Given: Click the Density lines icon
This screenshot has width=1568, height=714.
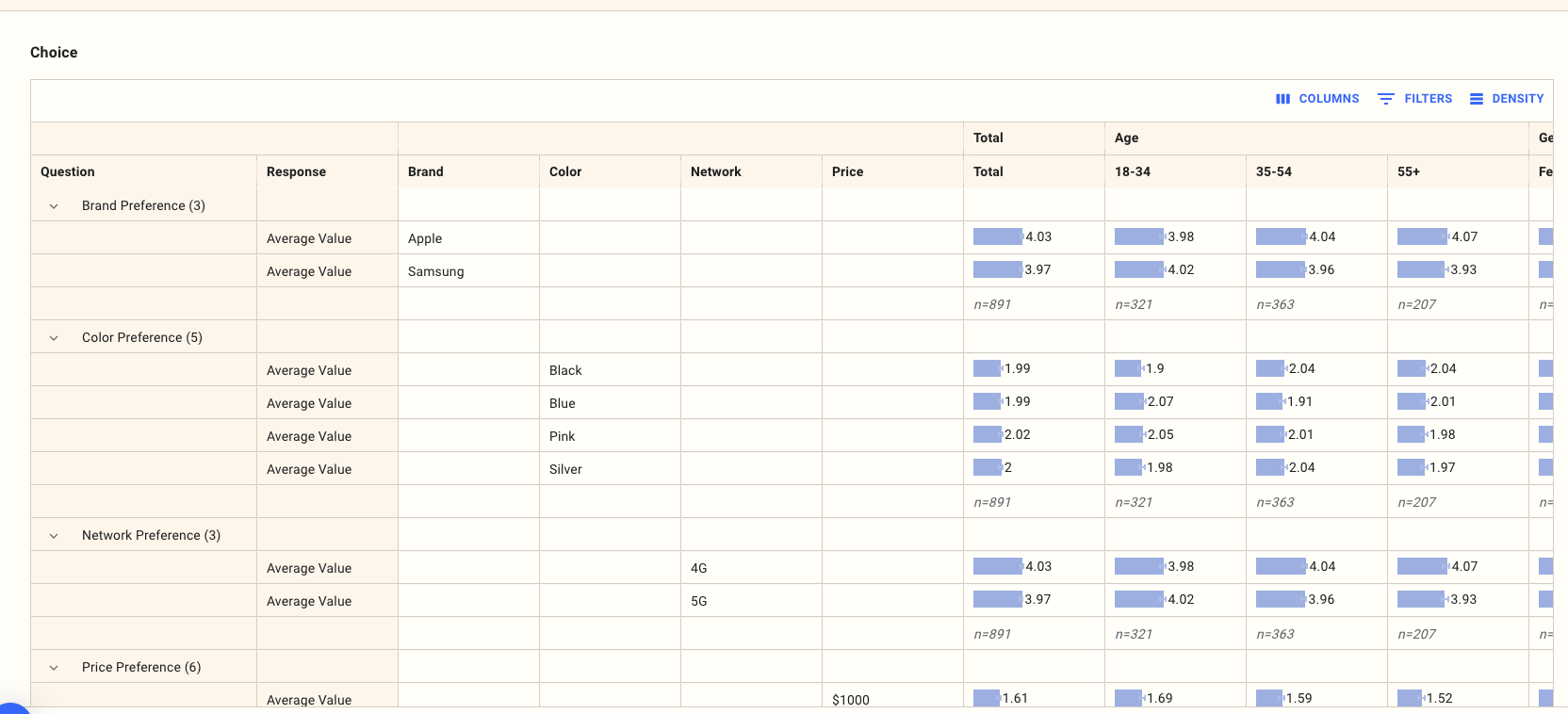Looking at the screenshot, I should 1477,99.
